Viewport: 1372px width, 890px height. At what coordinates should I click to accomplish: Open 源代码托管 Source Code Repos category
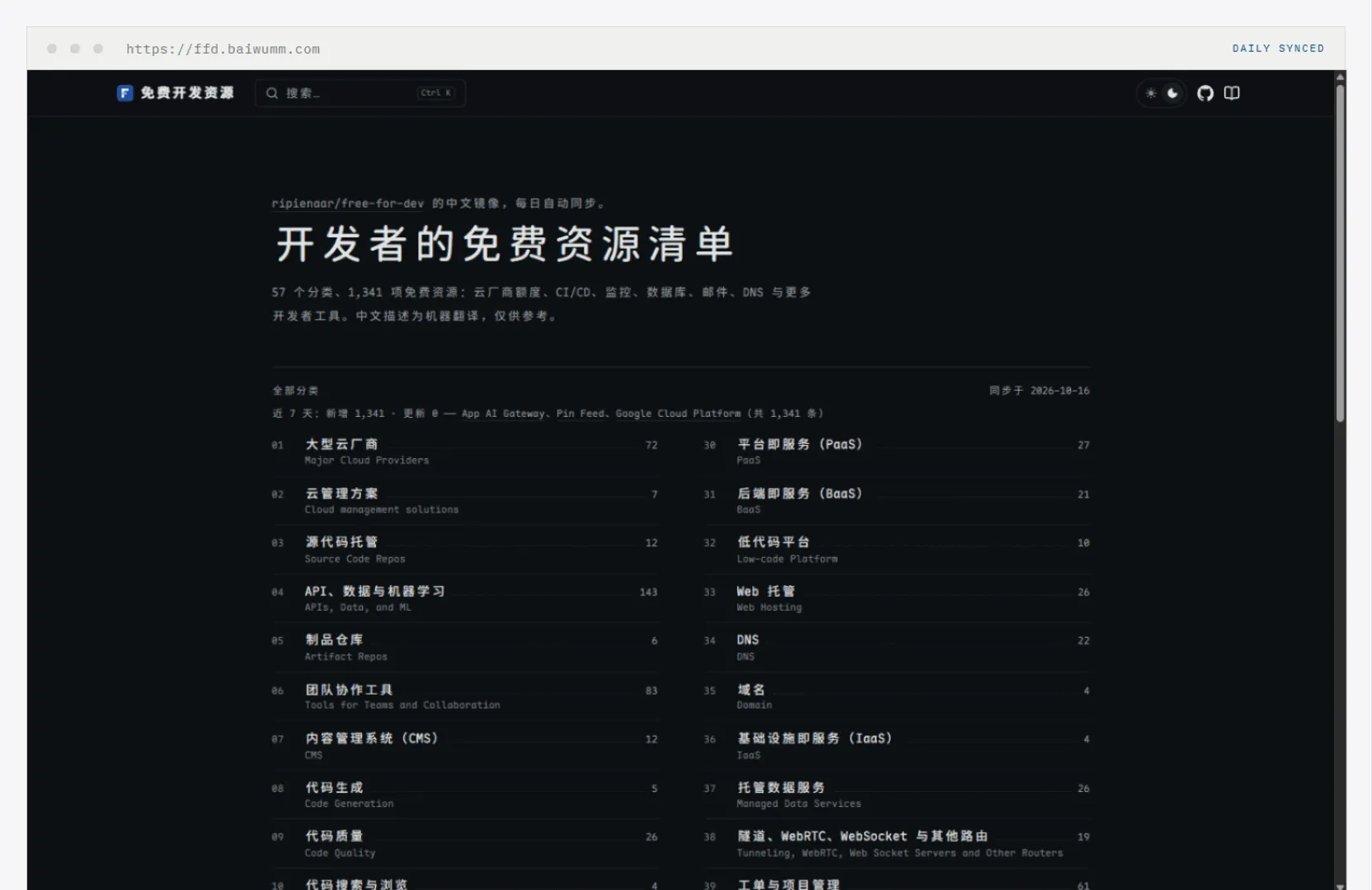point(465,550)
